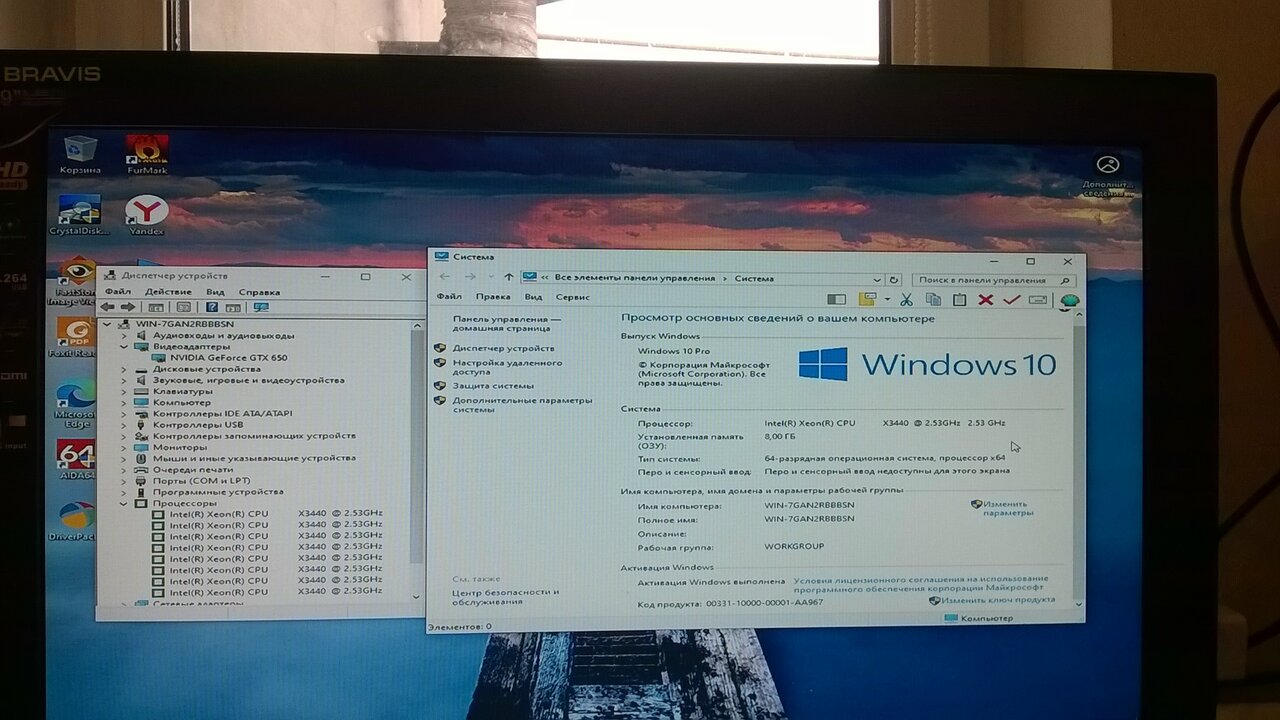The width and height of the screenshot is (1280, 720).
Task: Click the up arrow navigation button
Action: 509,278
